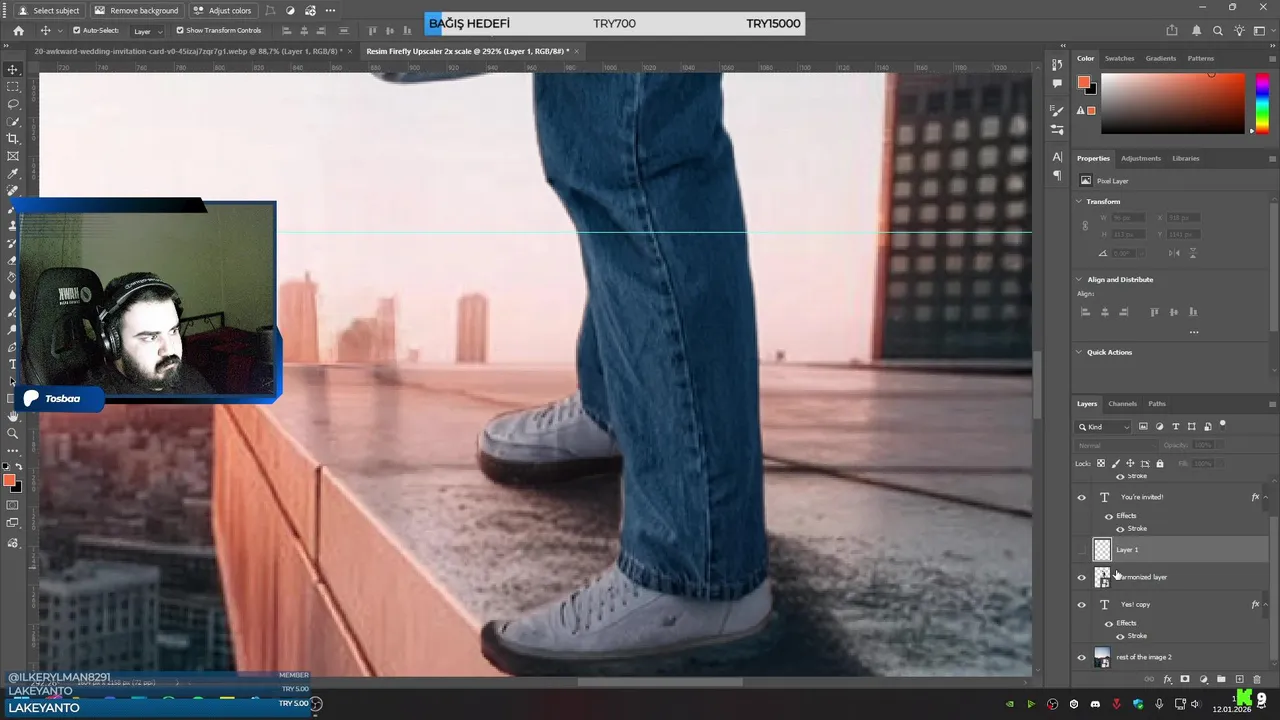The height and width of the screenshot is (720, 1280).
Task: Switch to the Swatches tab
Action: [1119, 58]
